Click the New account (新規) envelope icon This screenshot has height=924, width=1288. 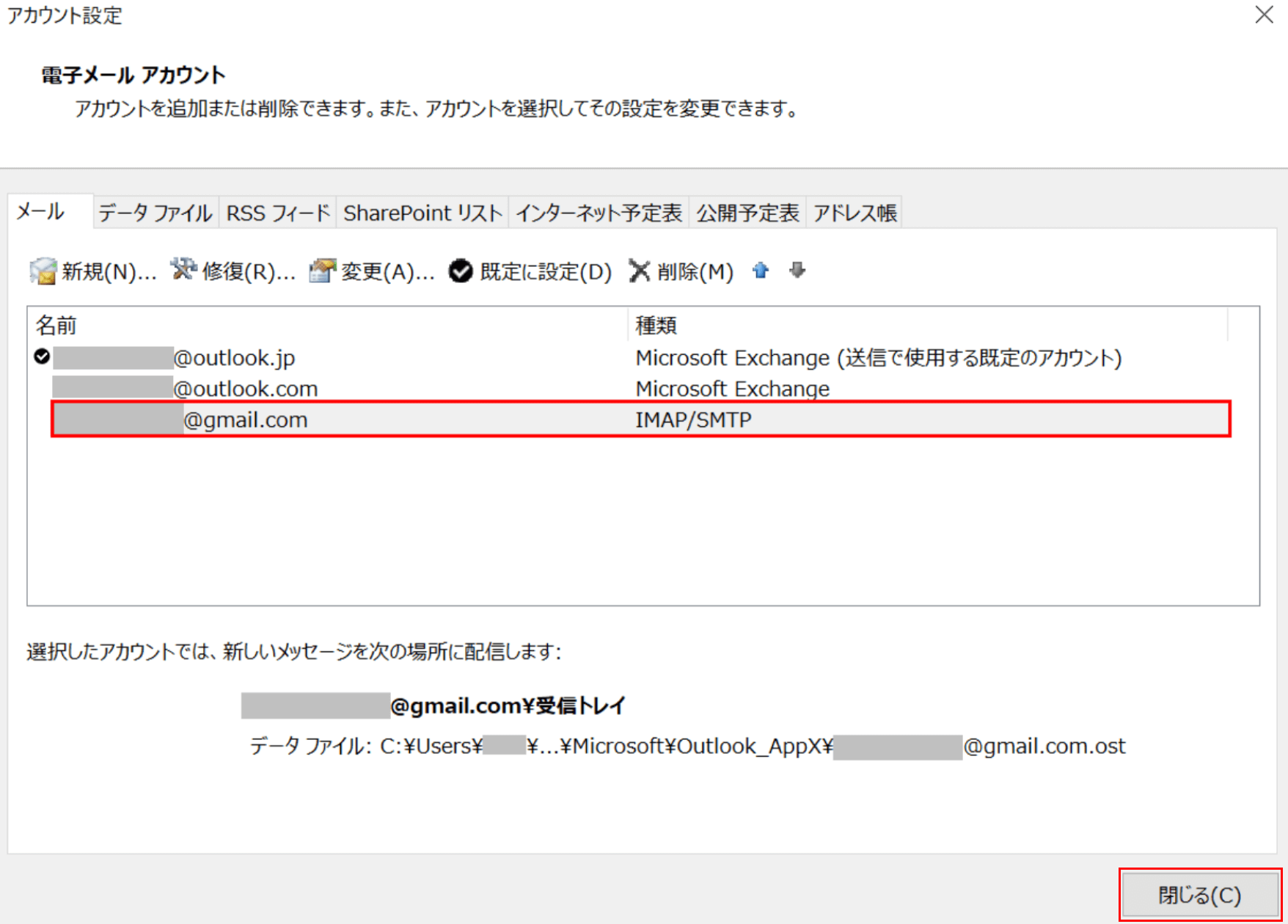(x=43, y=271)
